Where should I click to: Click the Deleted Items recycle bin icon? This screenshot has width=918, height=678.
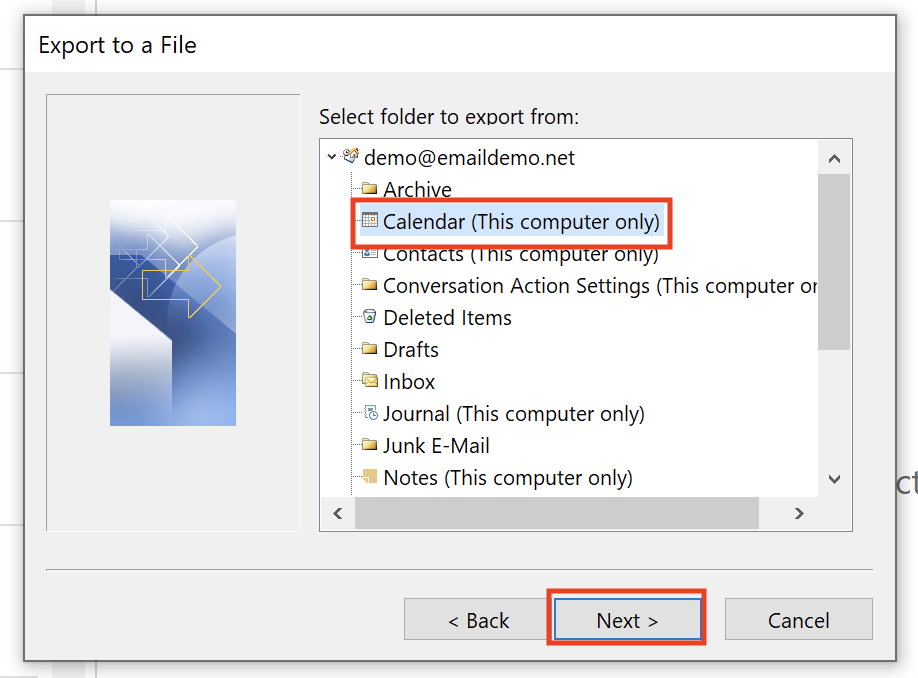coord(369,317)
